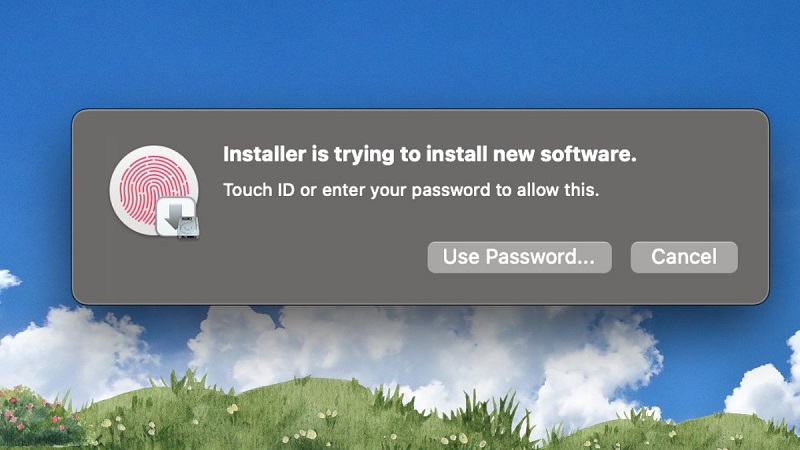Cancel the software installation prompt

tap(684, 257)
